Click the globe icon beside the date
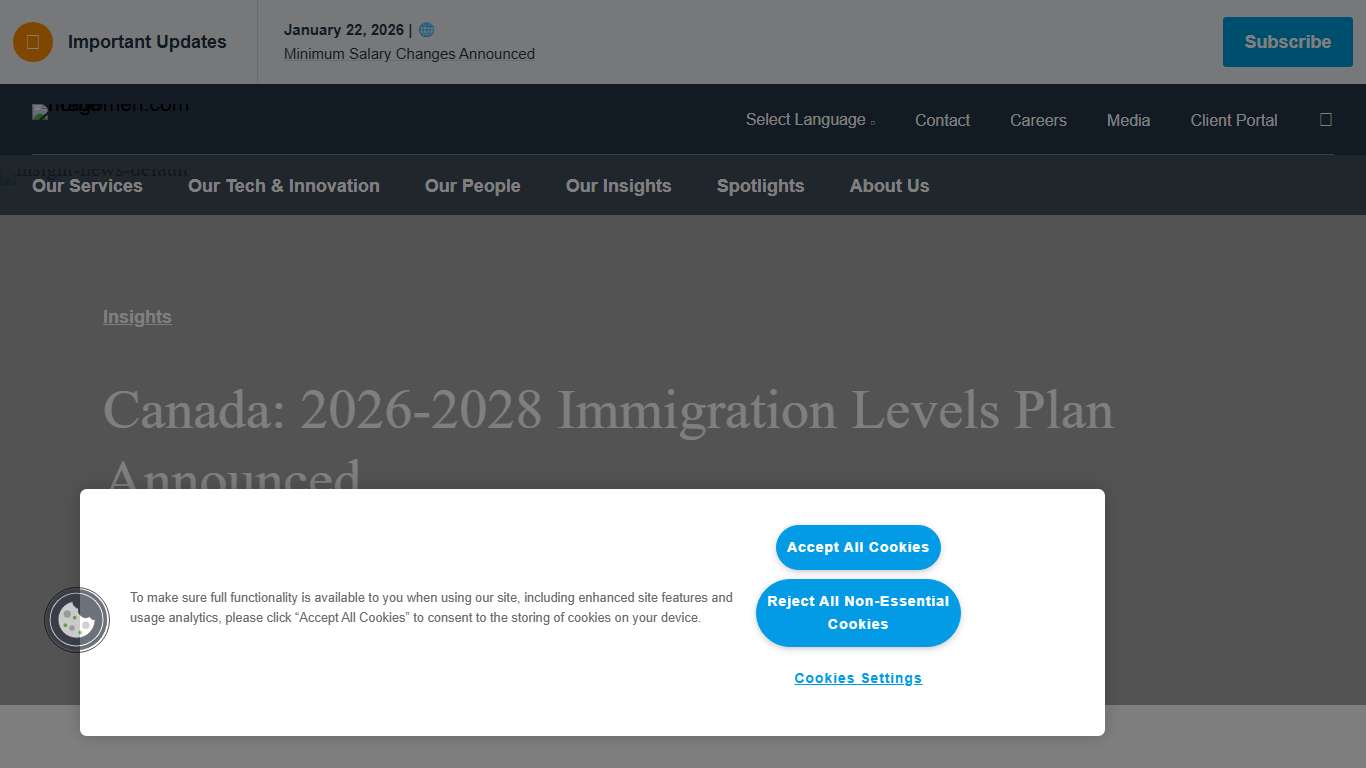The height and width of the screenshot is (768, 1366). click(427, 29)
